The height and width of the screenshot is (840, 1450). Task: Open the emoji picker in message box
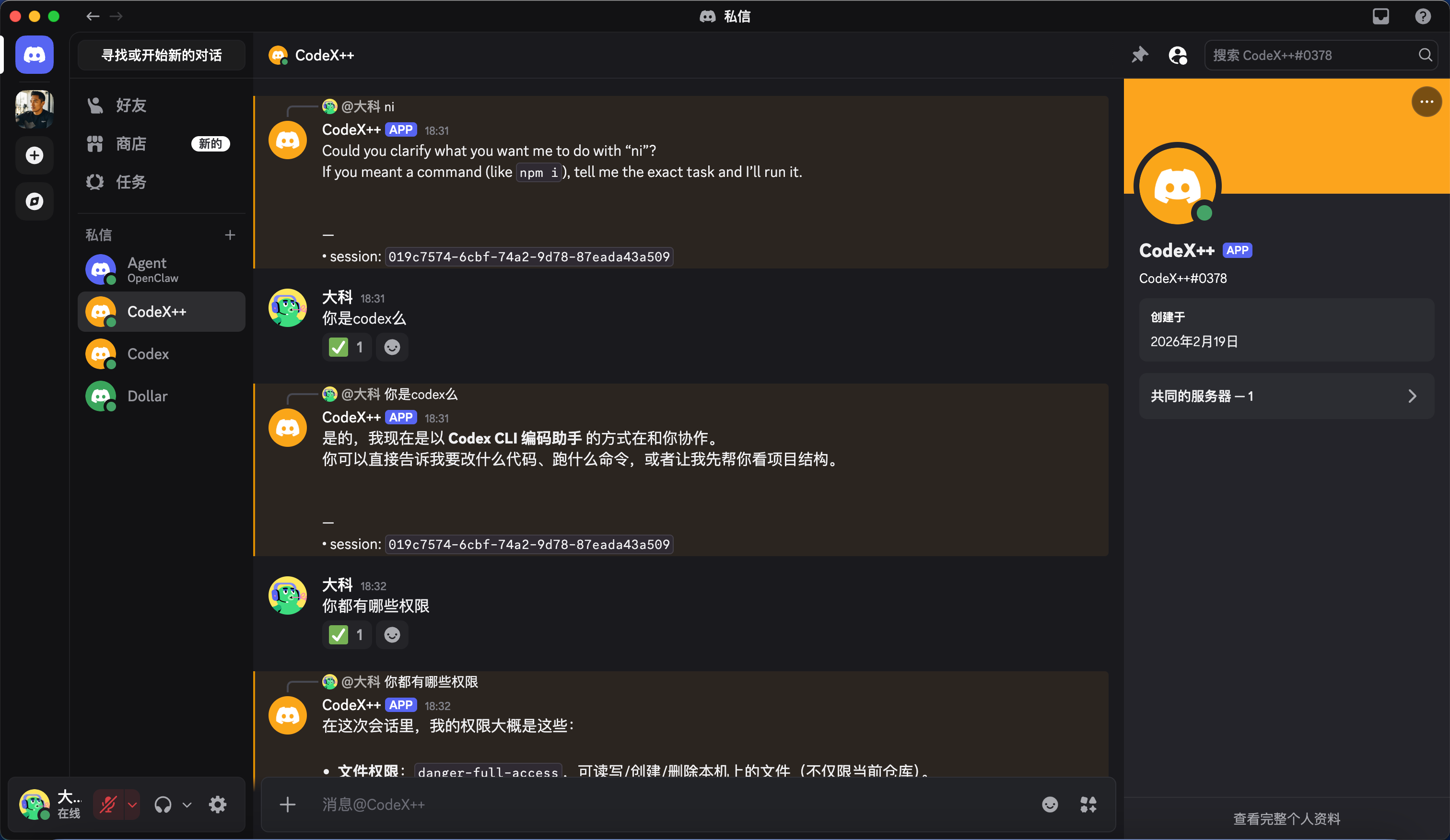tap(1050, 805)
